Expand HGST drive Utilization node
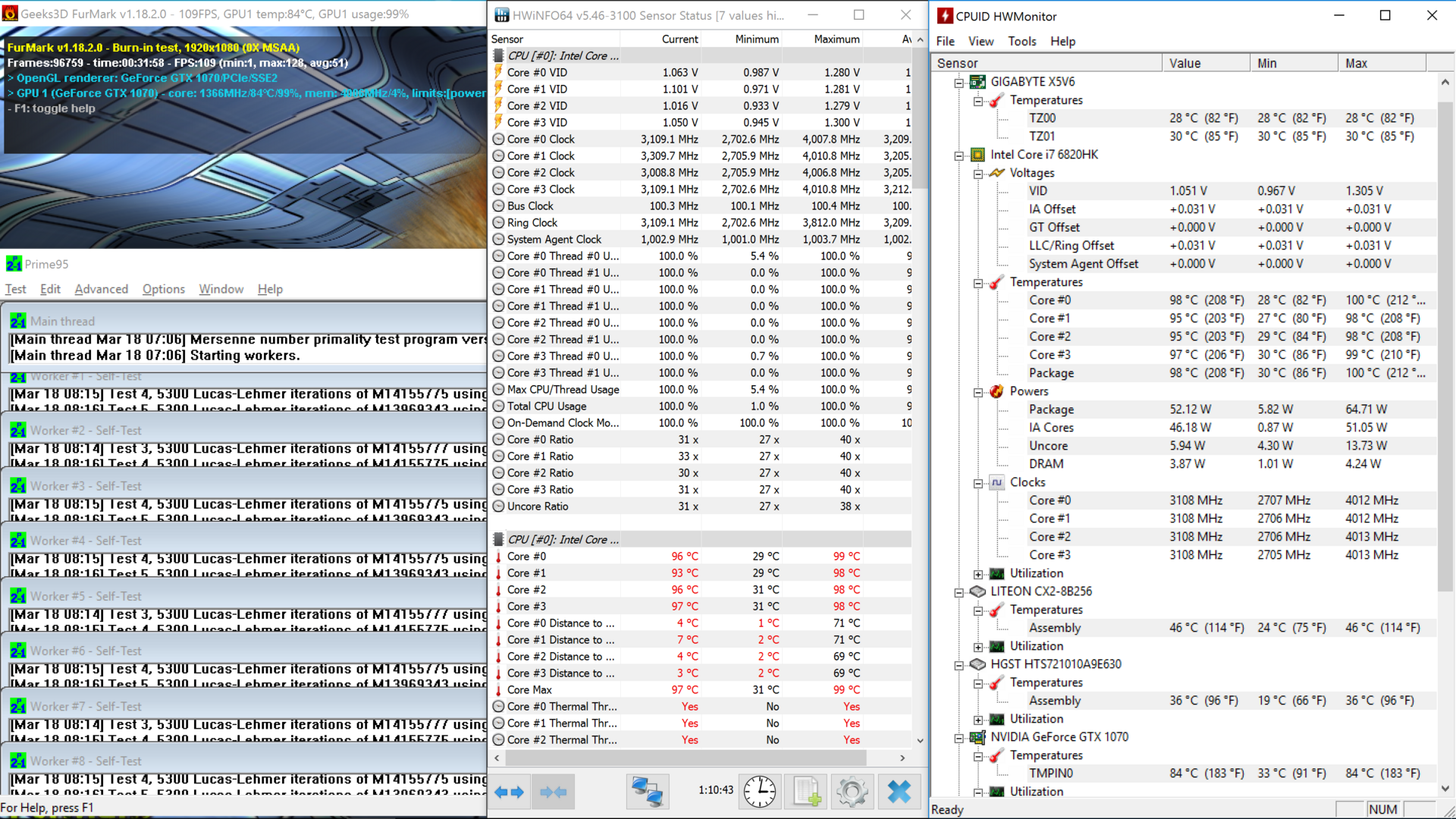The width and height of the screenshot is (1456, 819). pos(978,720)
